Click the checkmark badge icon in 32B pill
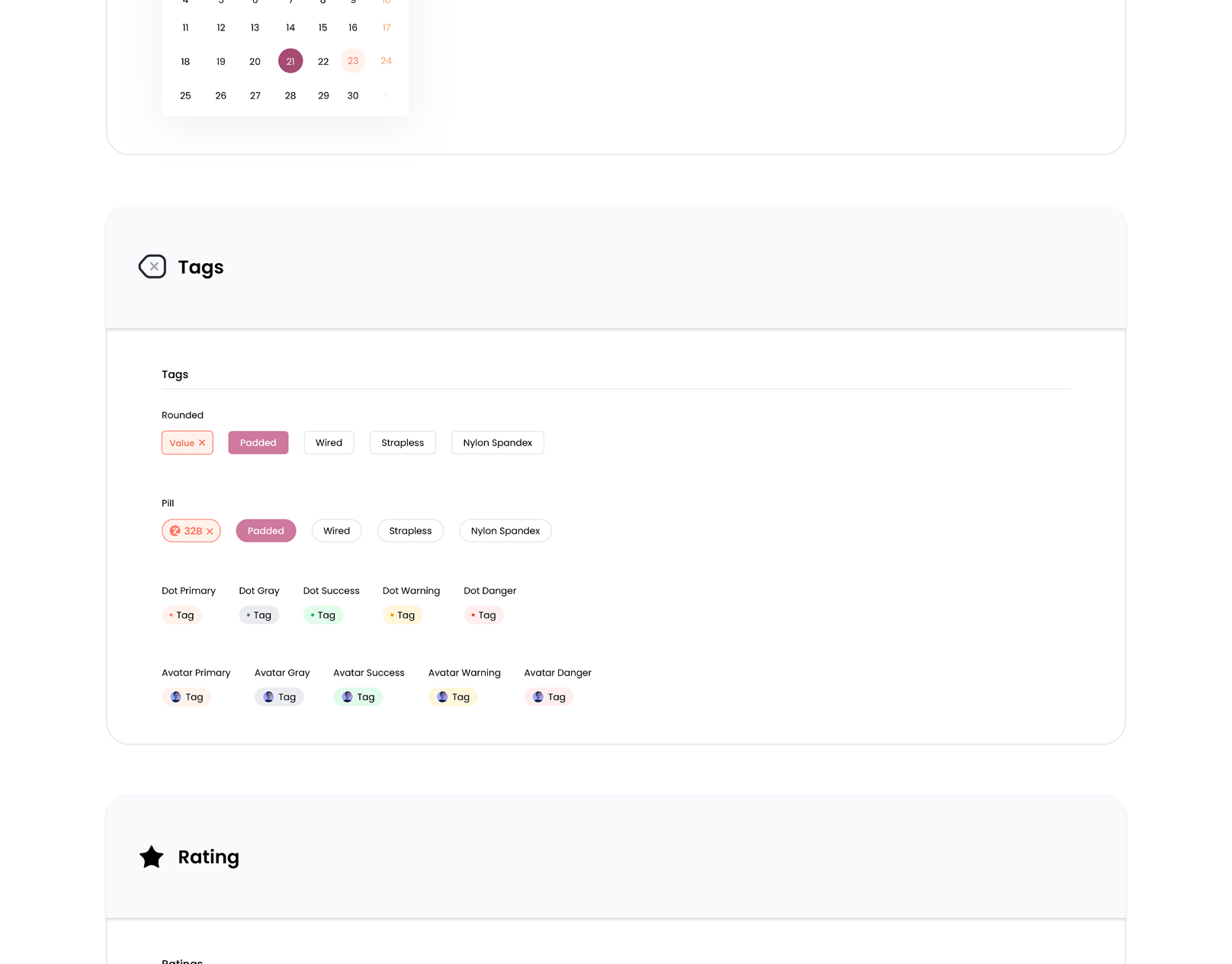The width and height of the screenshot is (1232, 964). pos(175,531)
